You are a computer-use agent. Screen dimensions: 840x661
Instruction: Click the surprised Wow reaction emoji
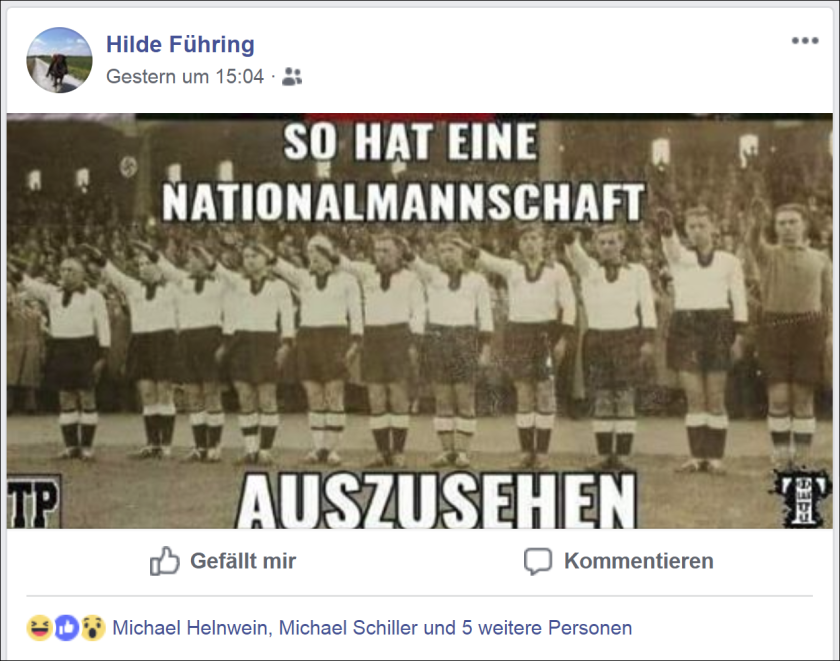(x=93, y=628)
